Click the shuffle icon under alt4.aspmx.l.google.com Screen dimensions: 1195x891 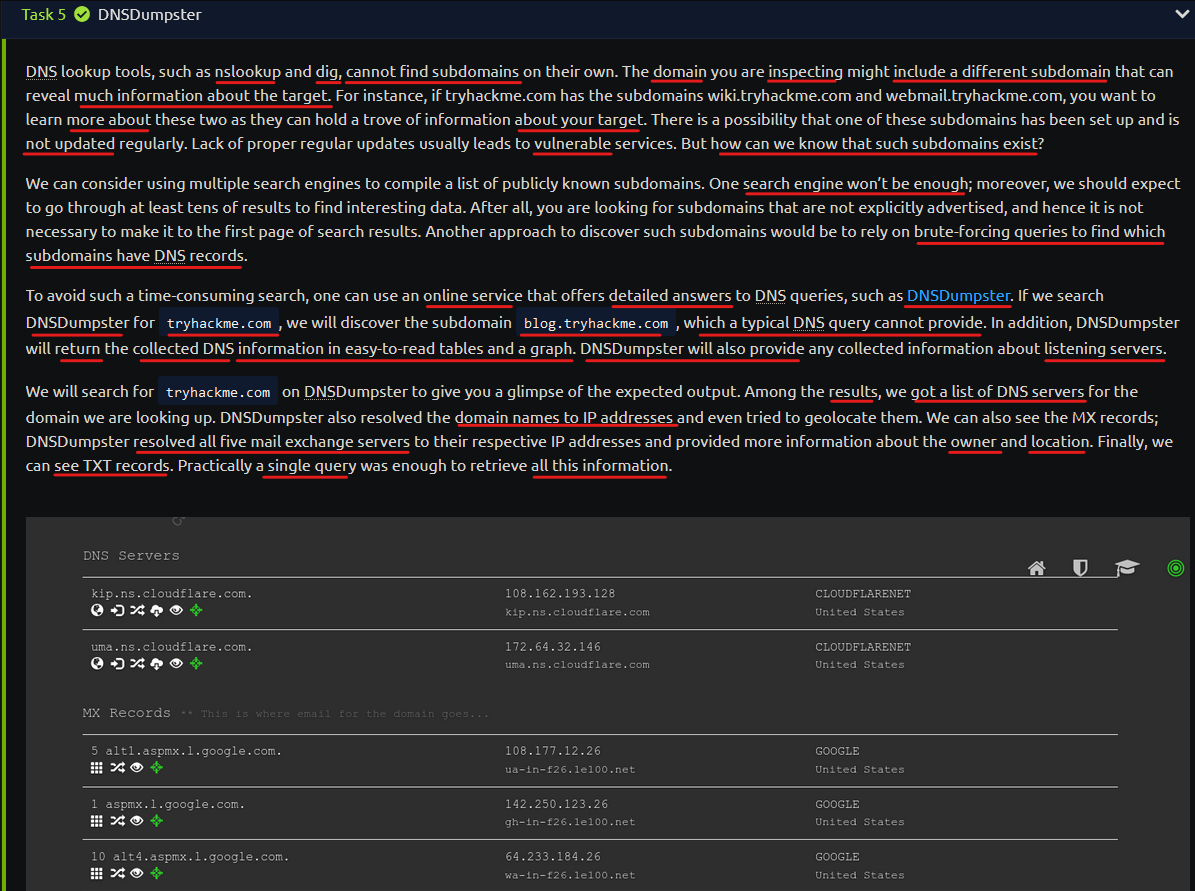coord(117,873)
